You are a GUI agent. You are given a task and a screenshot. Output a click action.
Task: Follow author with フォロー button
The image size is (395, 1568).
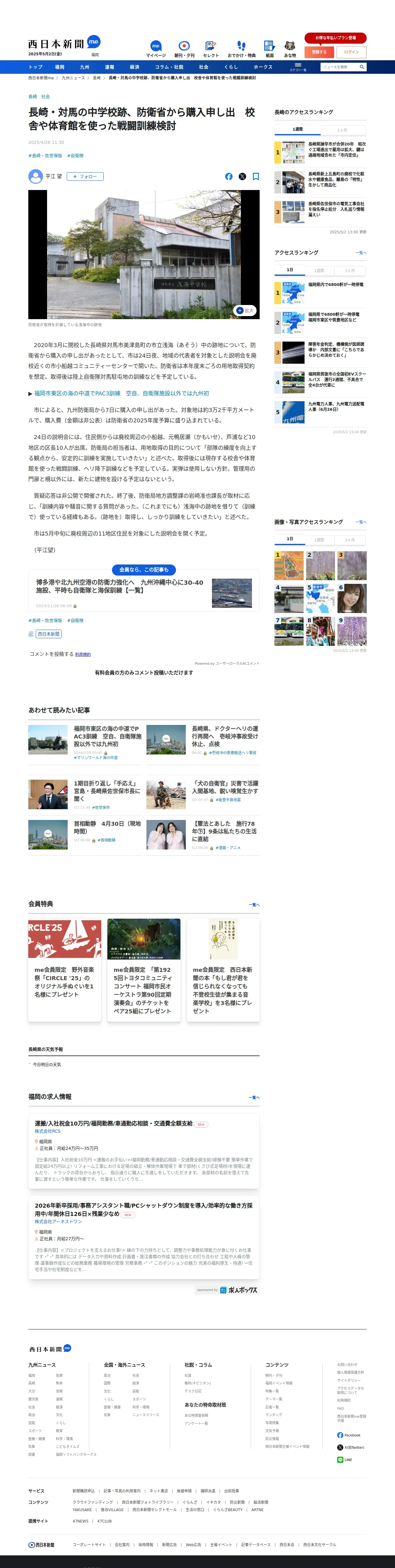tap(85, 176)
